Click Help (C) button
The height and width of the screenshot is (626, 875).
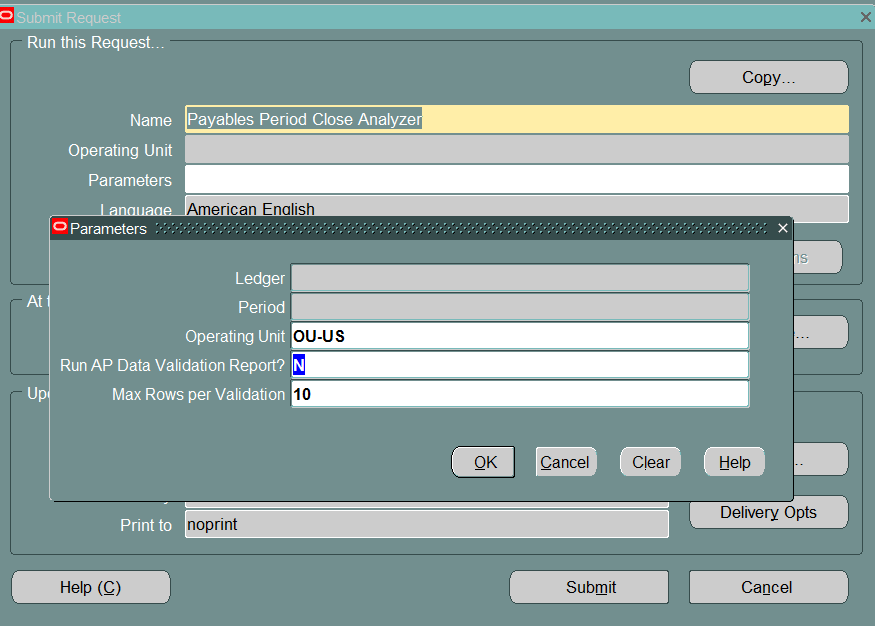91,587
